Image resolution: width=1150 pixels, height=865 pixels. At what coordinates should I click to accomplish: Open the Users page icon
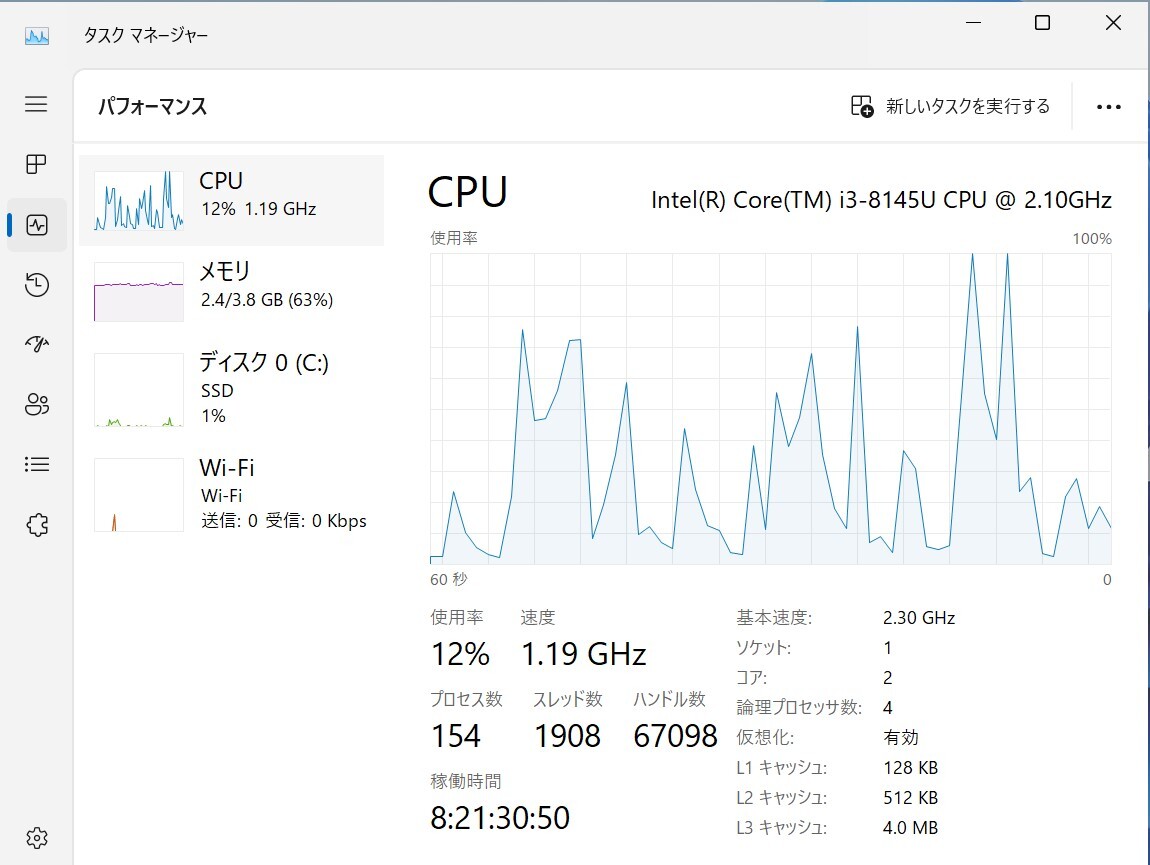[x=37, y=404]
